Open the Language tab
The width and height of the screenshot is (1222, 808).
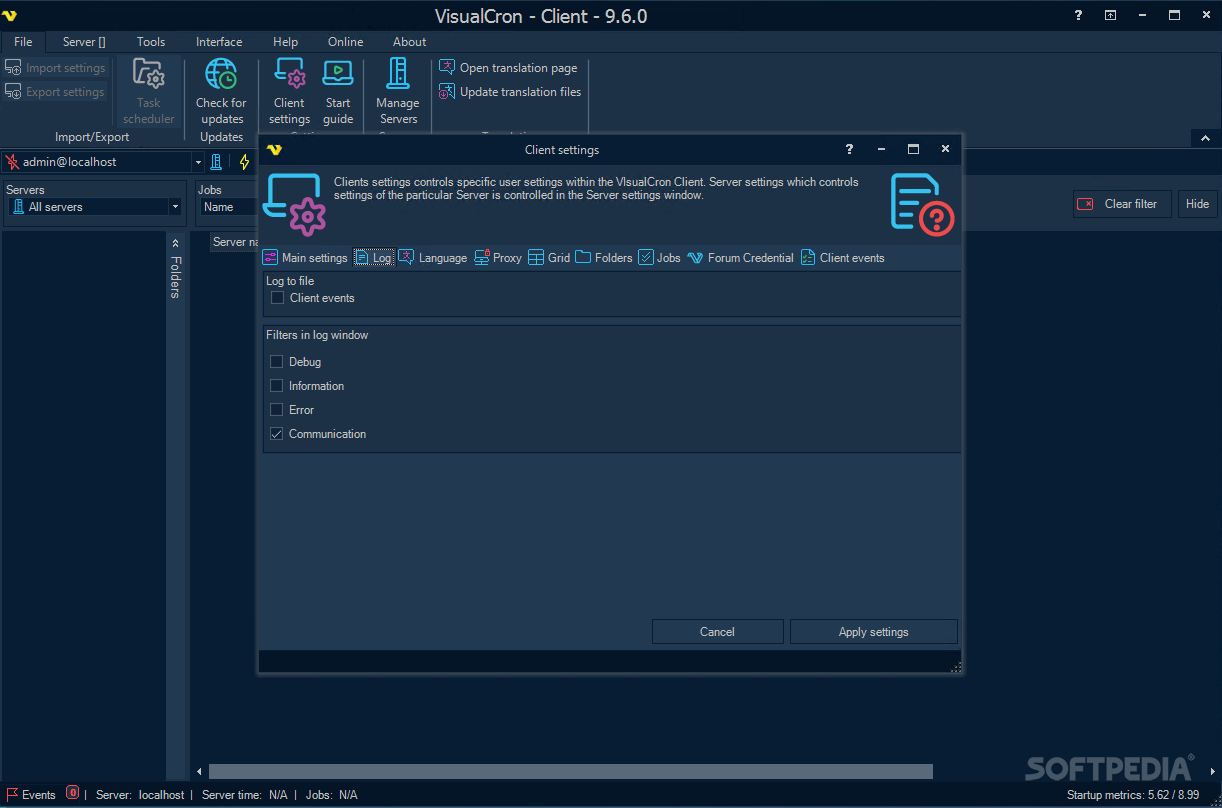(x=433, y=258)
